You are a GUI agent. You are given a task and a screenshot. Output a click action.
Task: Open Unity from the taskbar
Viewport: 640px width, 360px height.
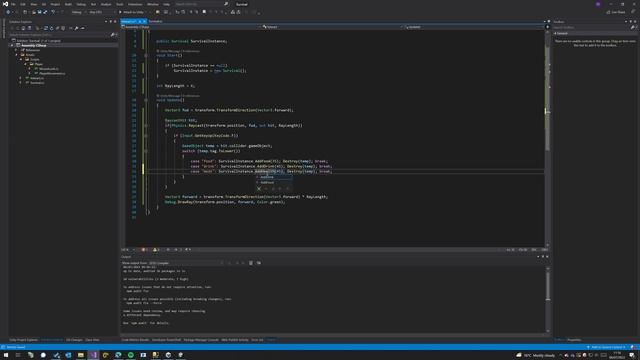[168, 355]
